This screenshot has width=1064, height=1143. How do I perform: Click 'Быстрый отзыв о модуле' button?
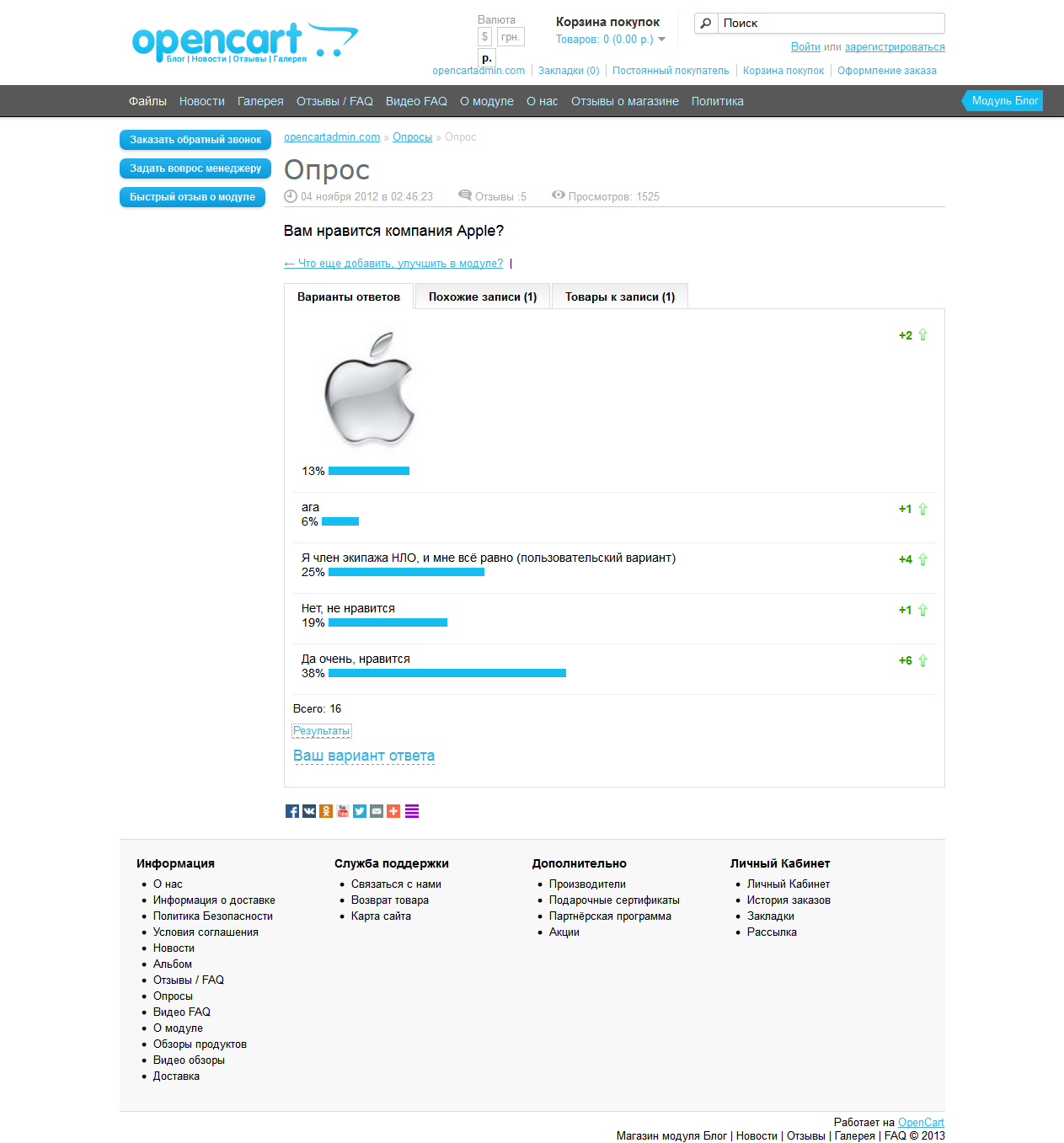click(192, 197)
